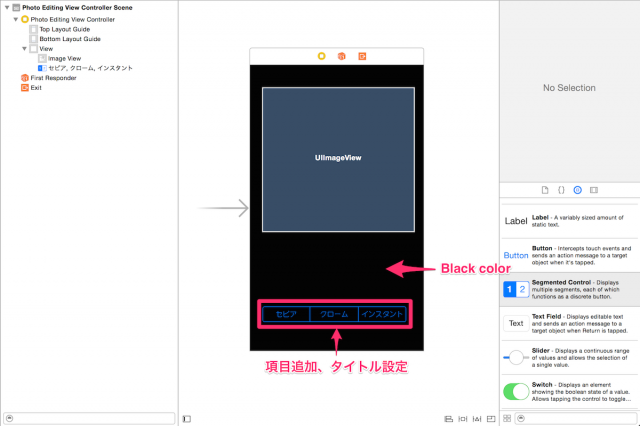The height and width of the screenshot is (426, 640).
Task: Click the First Responder icon in scene dock
Action: click(x=342, y=56)
